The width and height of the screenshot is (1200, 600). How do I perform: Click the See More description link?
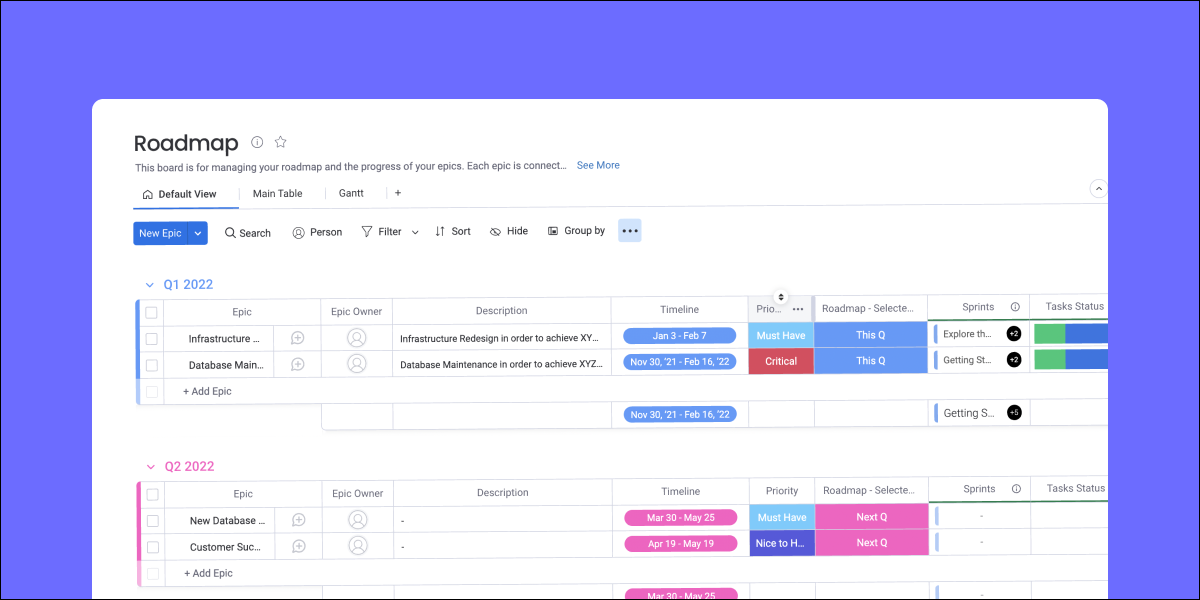click(x=598, y=165)
